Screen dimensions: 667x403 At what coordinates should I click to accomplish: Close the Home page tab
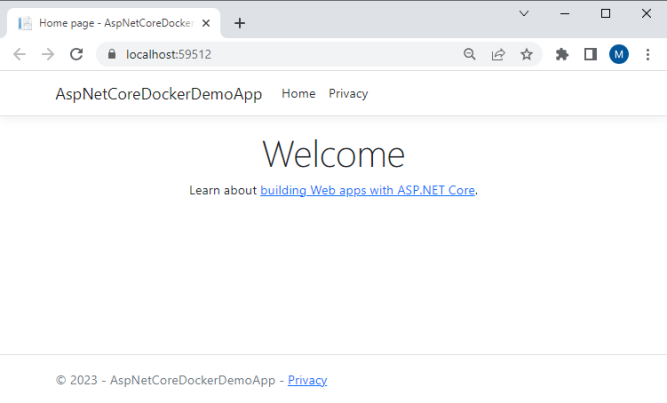point(206,23)
